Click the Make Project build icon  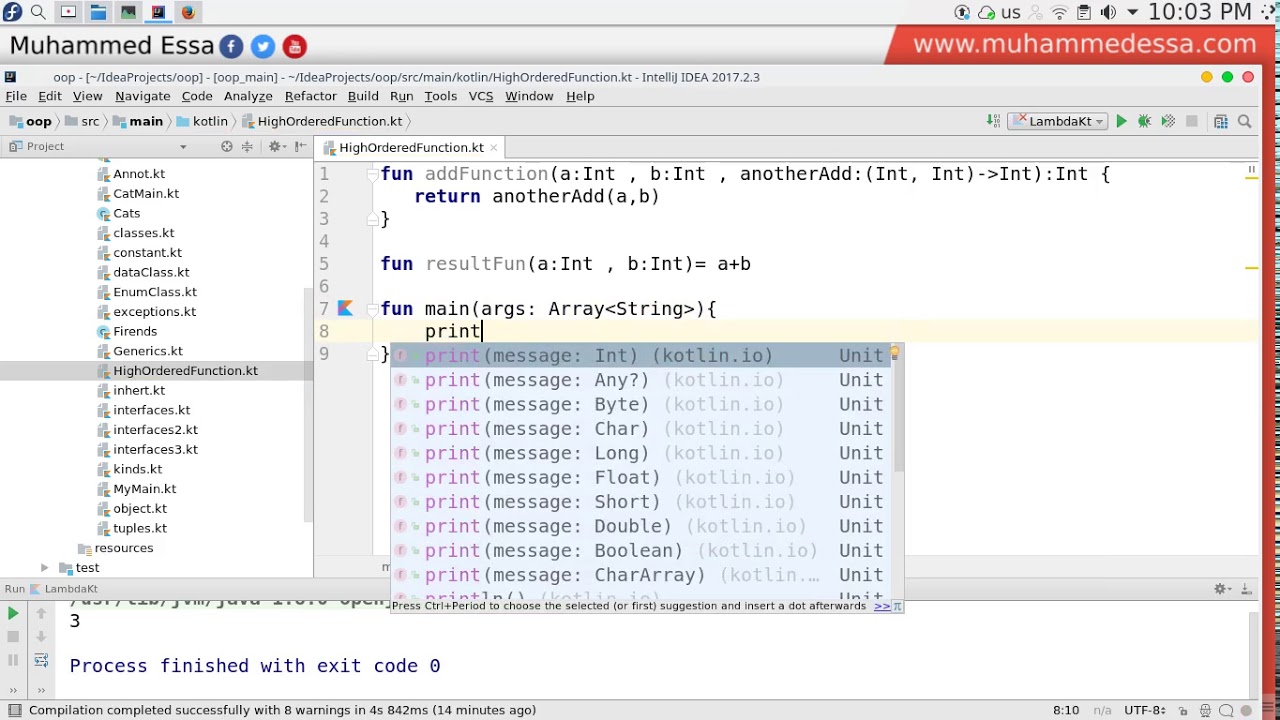click(993, 121)
